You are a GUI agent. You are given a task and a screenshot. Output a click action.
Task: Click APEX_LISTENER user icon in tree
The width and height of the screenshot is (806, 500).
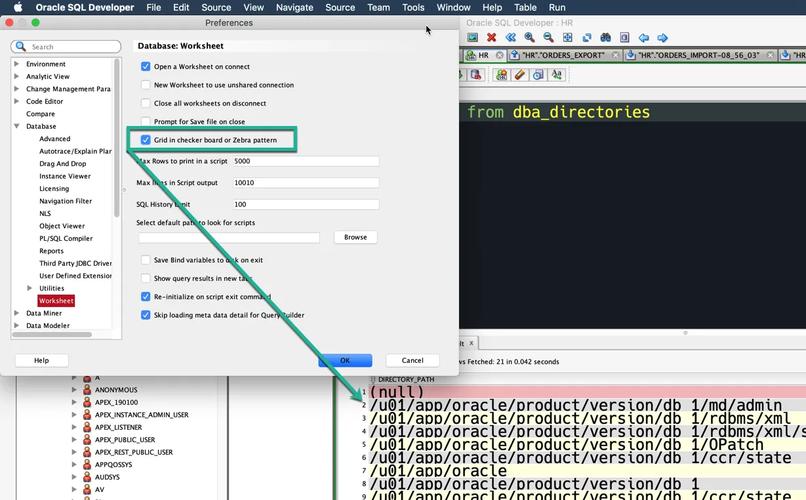point(87,427)
